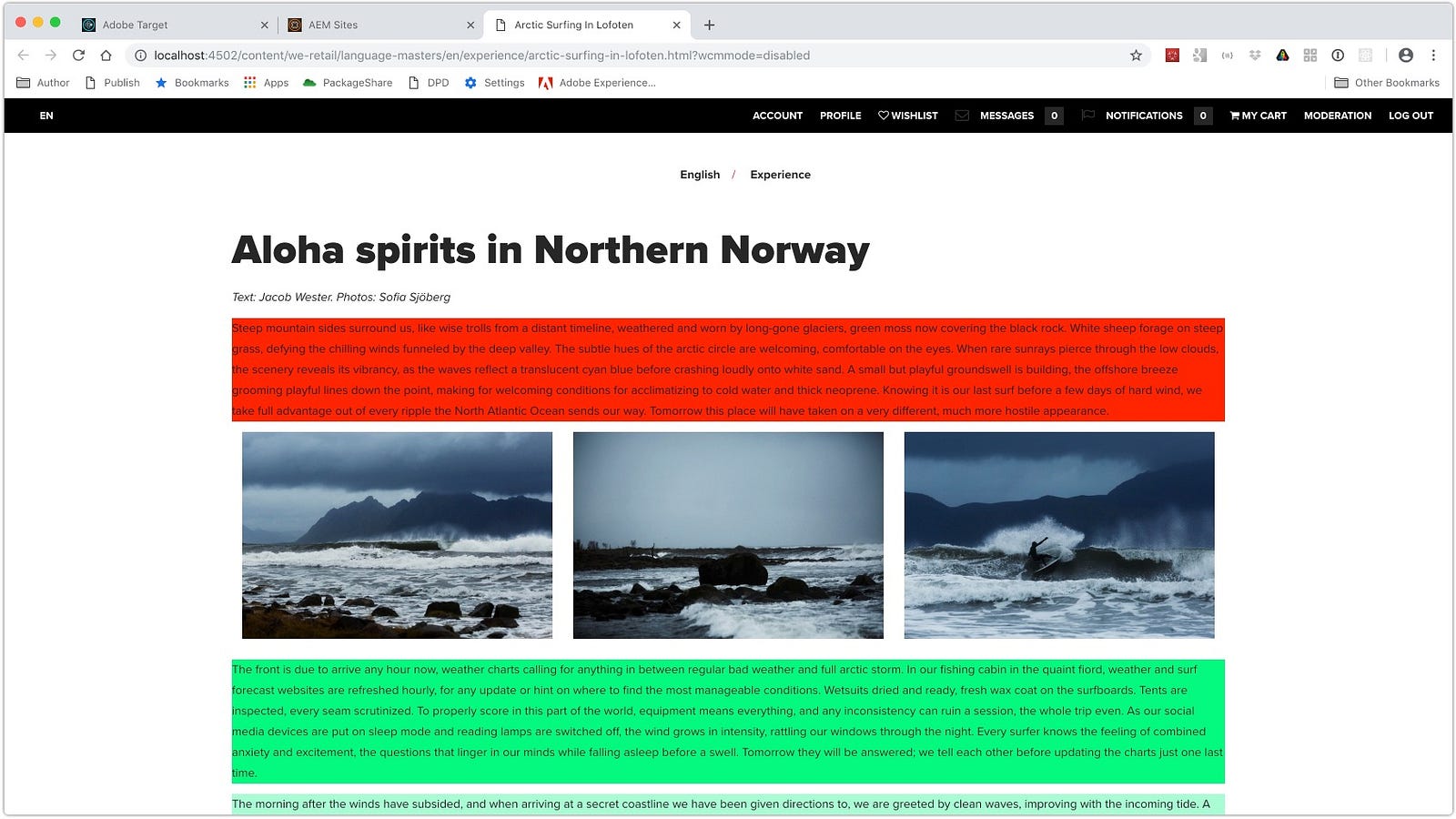Close the AEM Sites tab
Viewport: 1456px width, 819px height.
(470, 25)
